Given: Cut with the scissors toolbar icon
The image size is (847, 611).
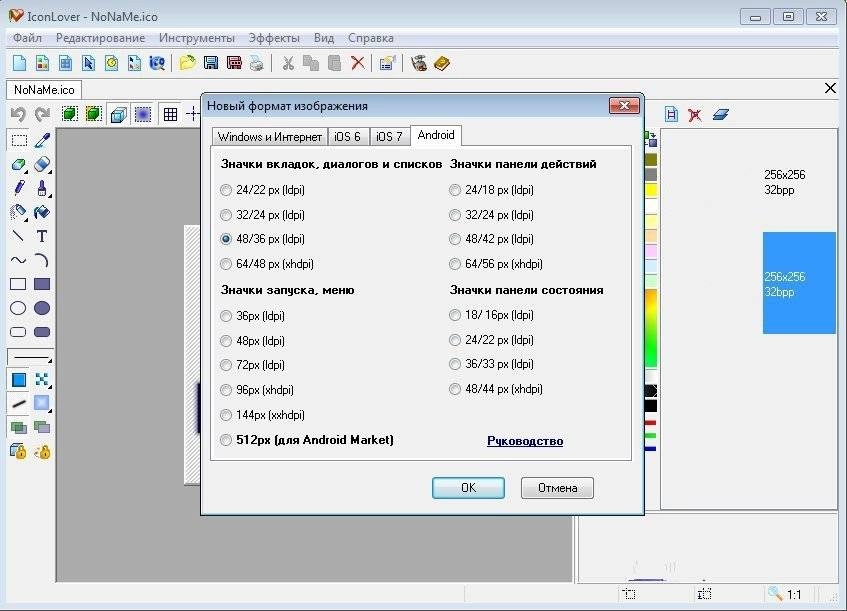Looking at the screenshot, I should (288, 63).
